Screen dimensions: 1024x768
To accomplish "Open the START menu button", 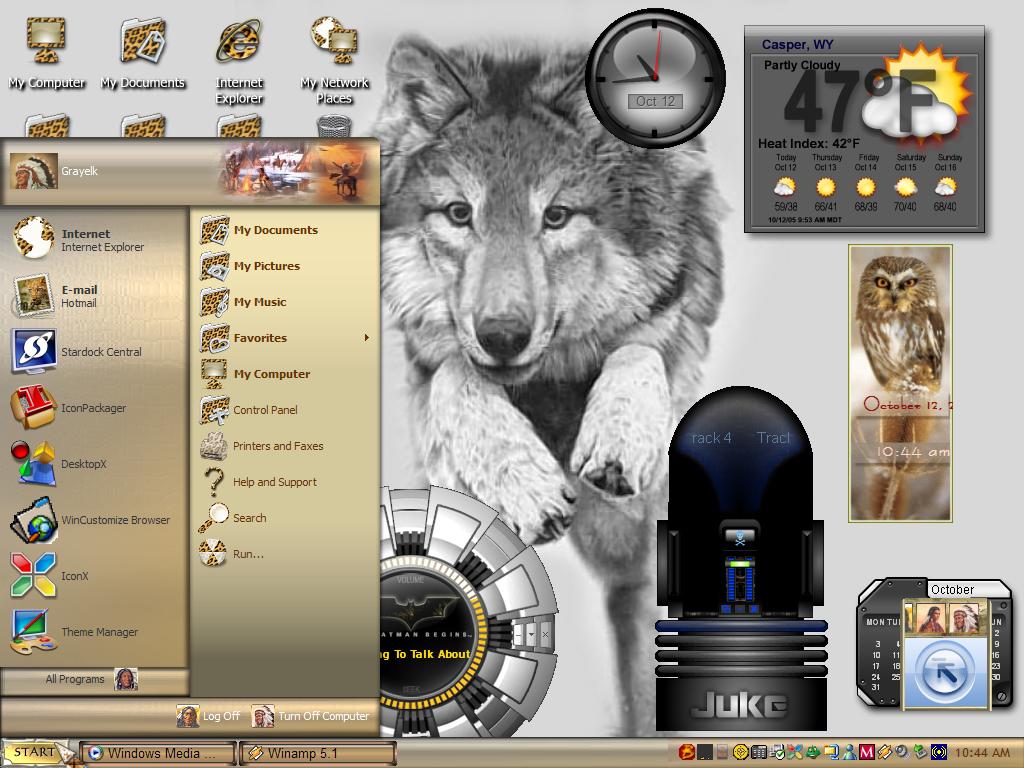I will (x=36, y=752).
